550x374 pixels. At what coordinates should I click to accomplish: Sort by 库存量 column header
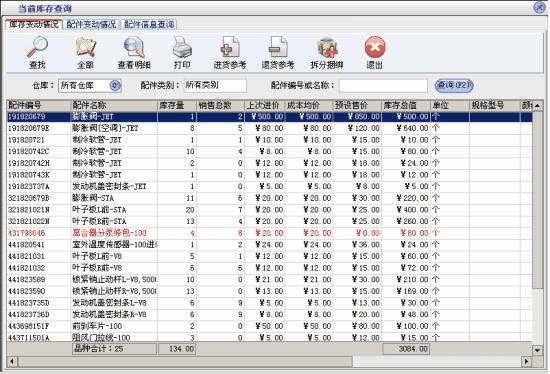tap(177, 105)
